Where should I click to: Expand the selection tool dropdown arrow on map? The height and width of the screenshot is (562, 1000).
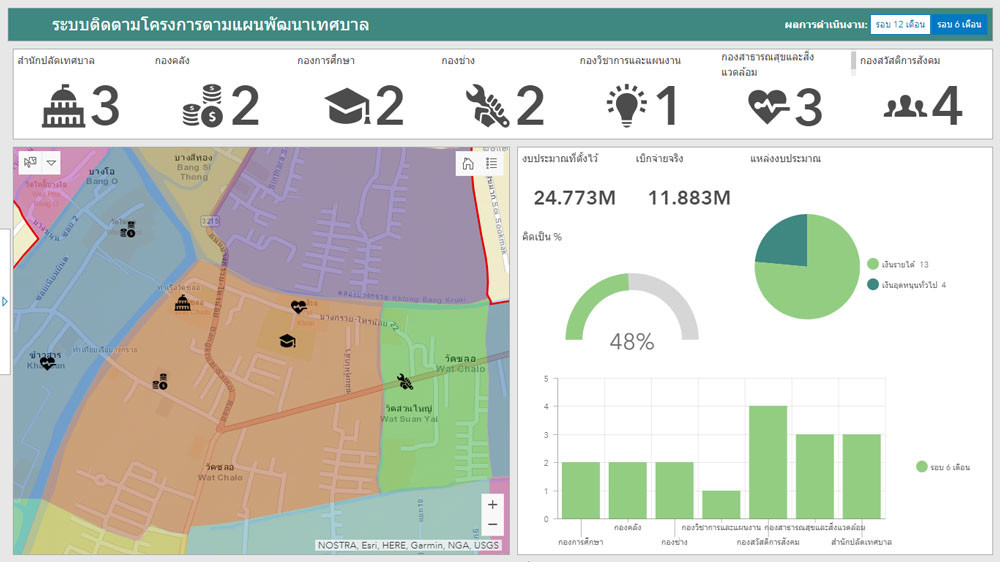(x=52, y=162)
